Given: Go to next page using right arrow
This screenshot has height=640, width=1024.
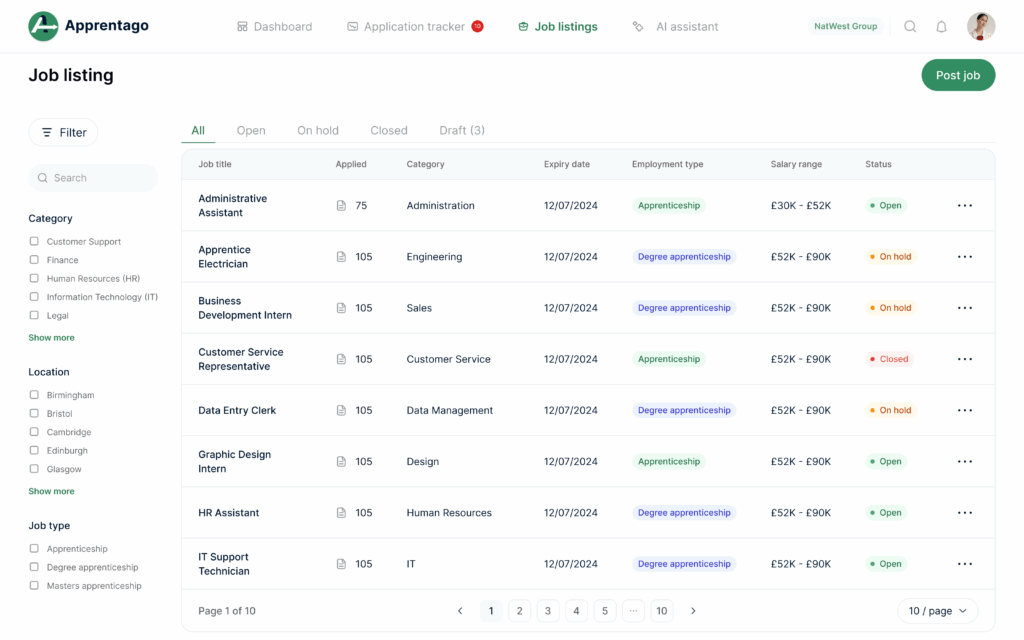Looking at the screenshot, I should click(x=693, y=611).
